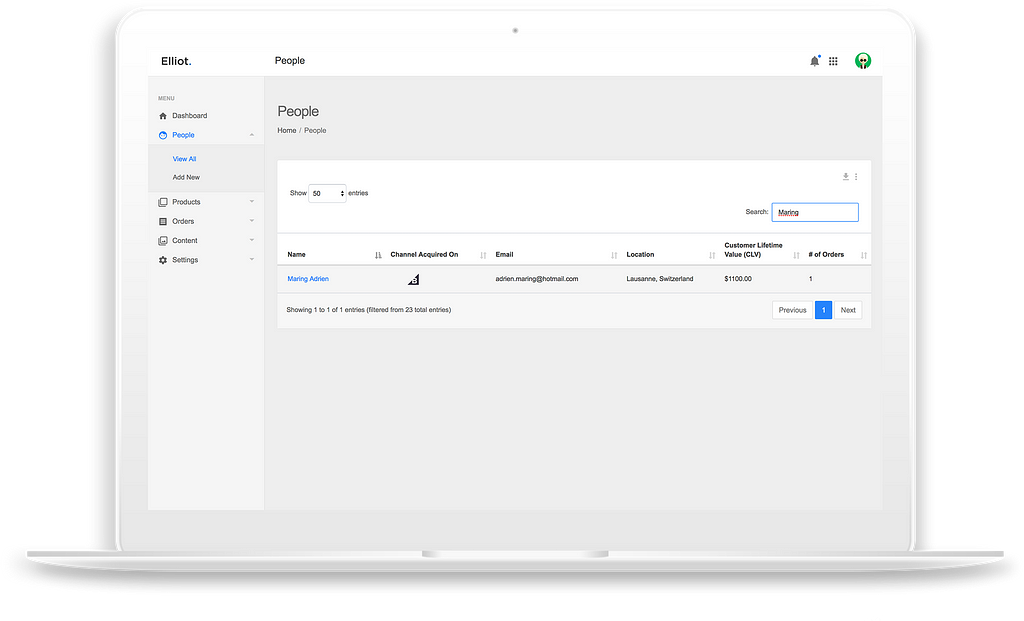Click the Settings gear icon
The width and height of the screenshot is (1024, 621).
pos(163,260)
